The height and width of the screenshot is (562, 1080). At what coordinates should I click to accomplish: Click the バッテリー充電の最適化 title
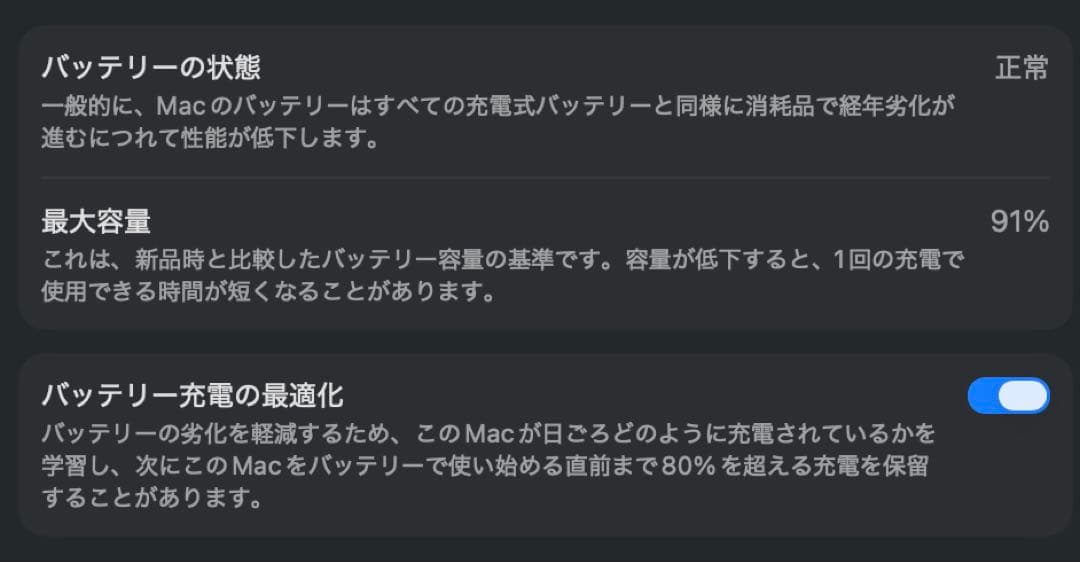(x=193, y=395)
